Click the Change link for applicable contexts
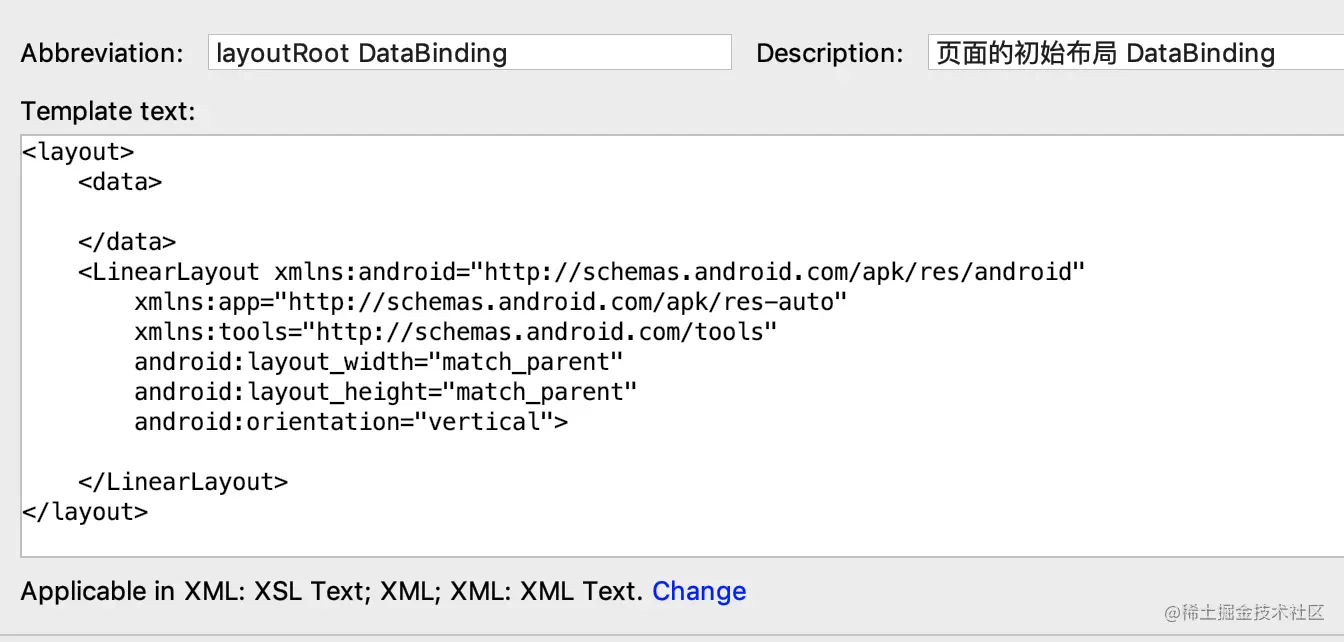The height and width of the screenshot is (642, 1344). point(699,591)
